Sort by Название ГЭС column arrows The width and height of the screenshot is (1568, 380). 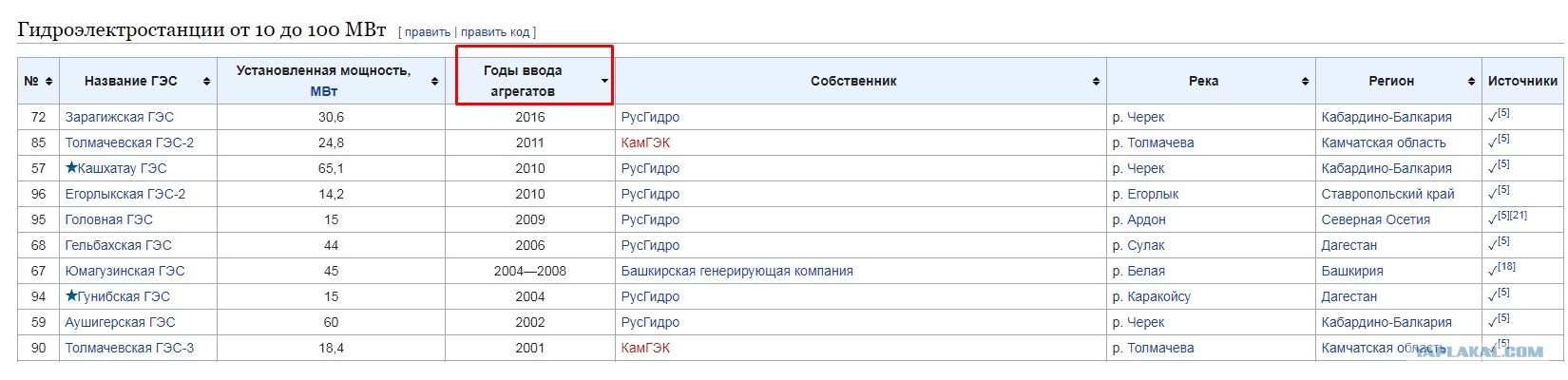206,82
